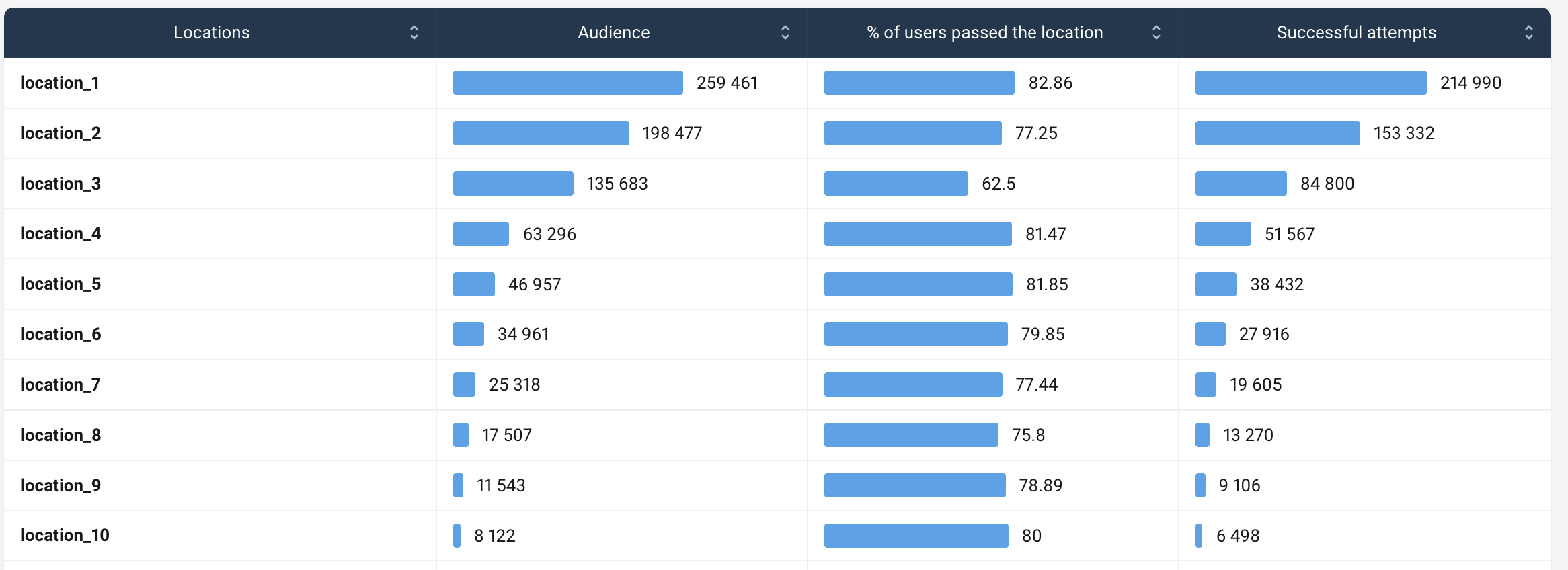Select the location_7 row label
This screenshot has height=570, width=1568.
point(60,384)
